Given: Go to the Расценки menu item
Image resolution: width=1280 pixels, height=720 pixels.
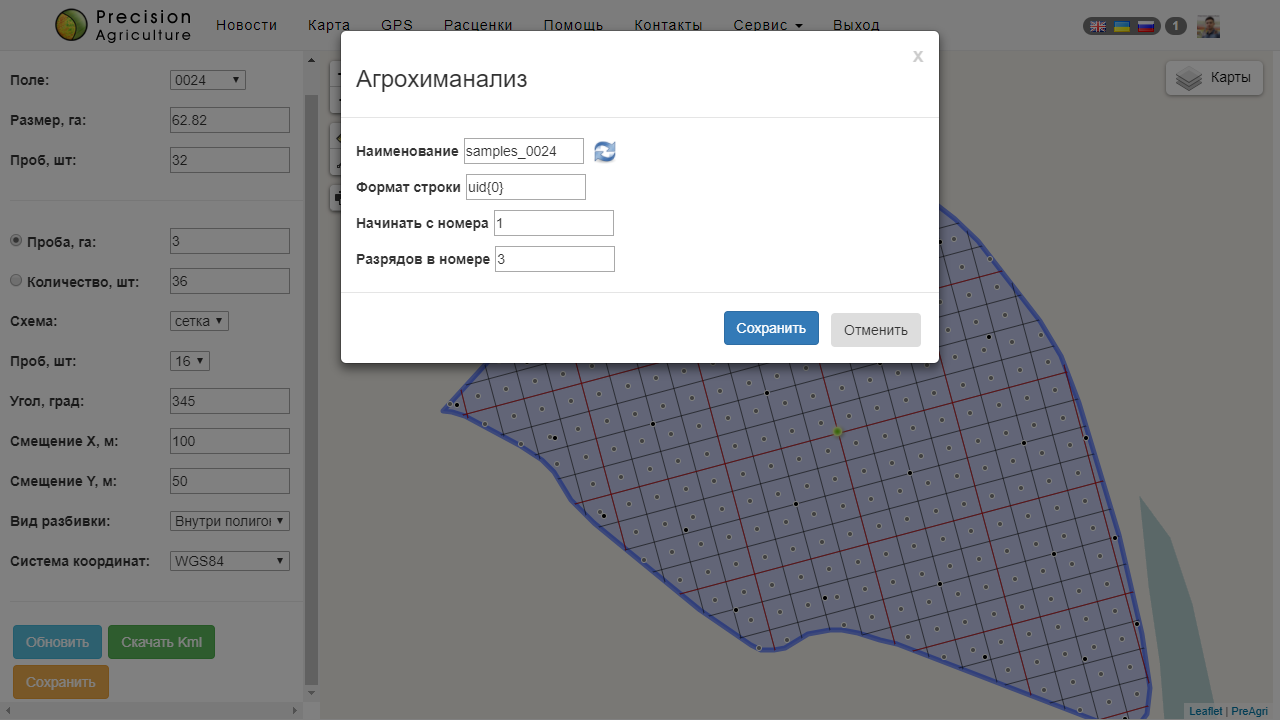Looking at the screenshot, I should (478, 25).
